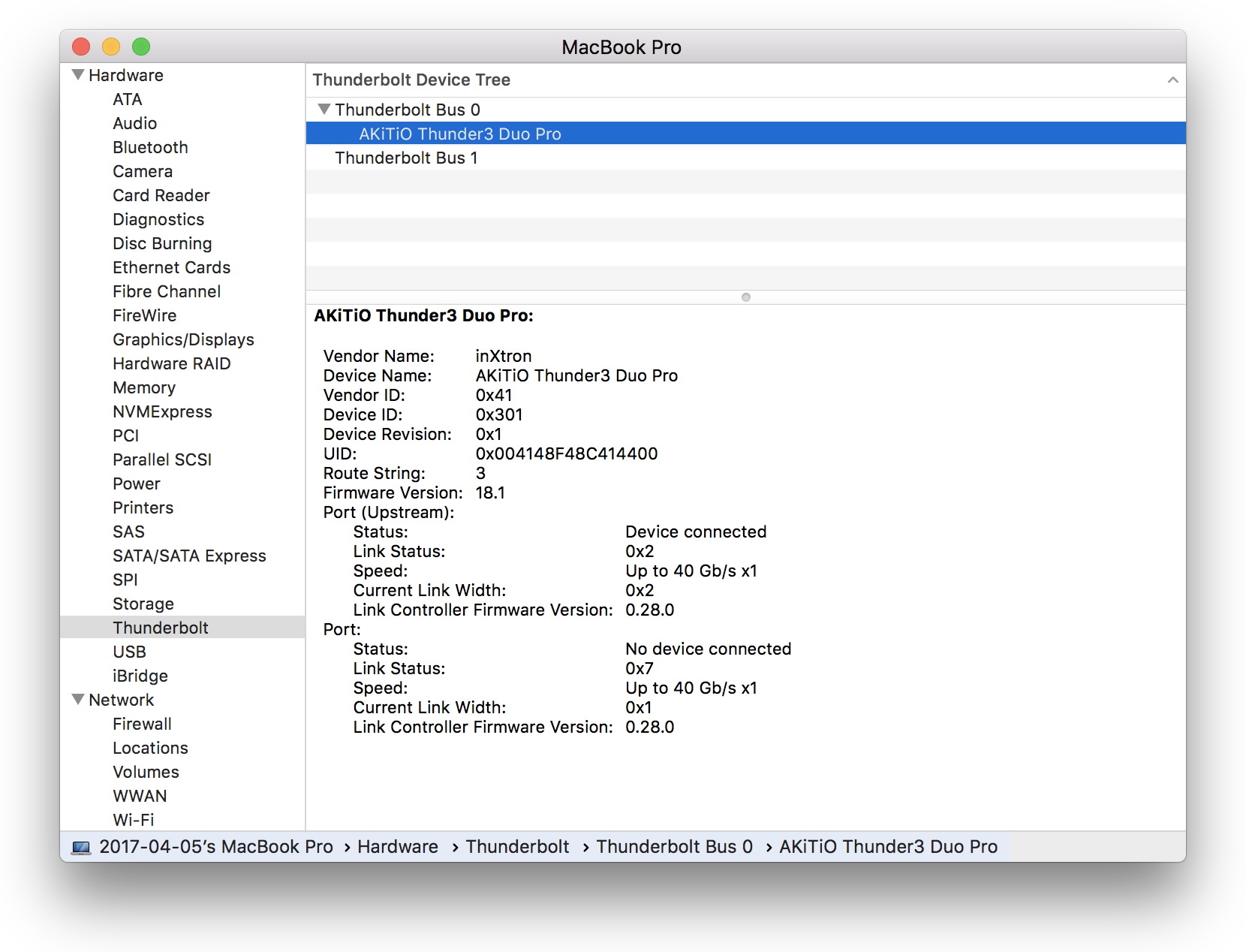Select Fibre Channel entry
Viewport: 1246px width, 952px height.
pyautogui.click(x=167, y=291)
